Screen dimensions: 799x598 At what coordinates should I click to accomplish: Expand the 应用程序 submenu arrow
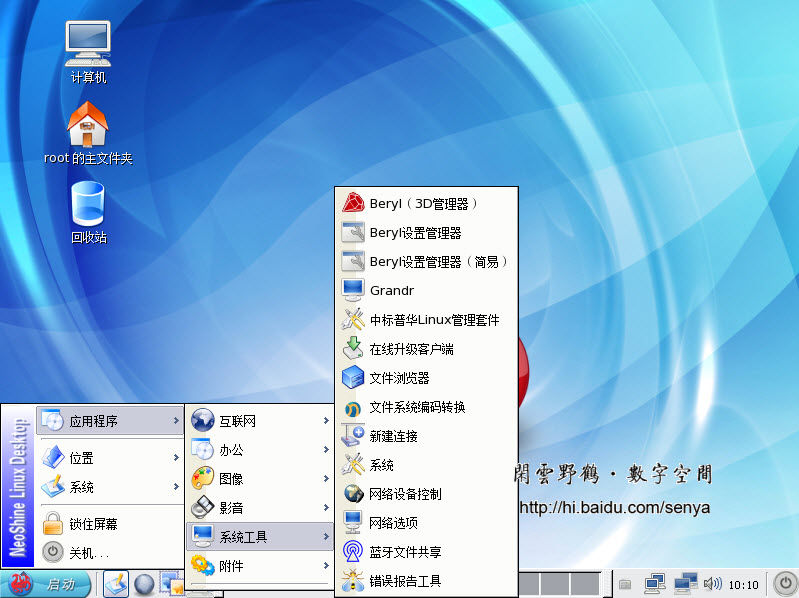coord(176,420)
